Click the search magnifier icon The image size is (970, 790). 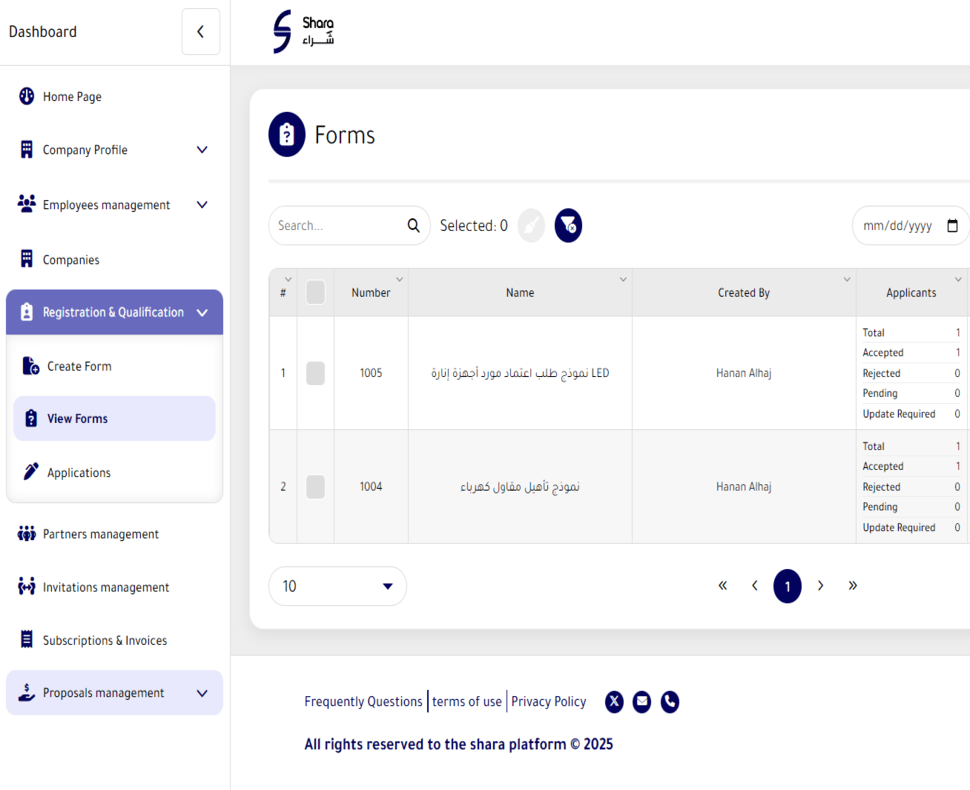[x=413, y=226]
